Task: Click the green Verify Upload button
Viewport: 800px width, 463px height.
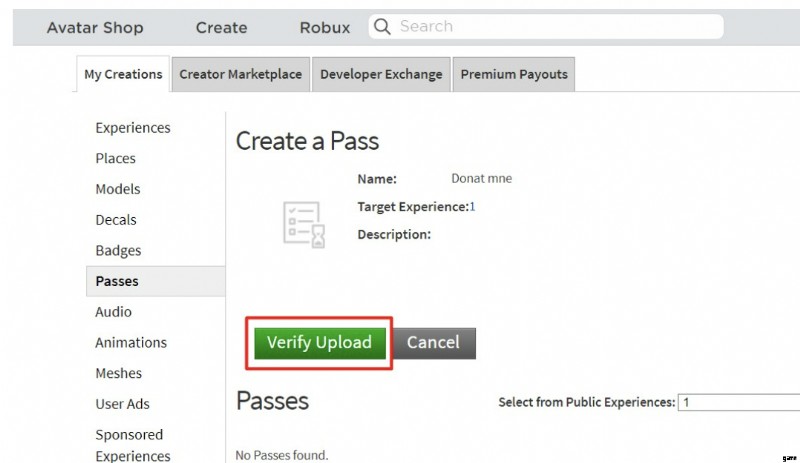Action: (319, 342)
